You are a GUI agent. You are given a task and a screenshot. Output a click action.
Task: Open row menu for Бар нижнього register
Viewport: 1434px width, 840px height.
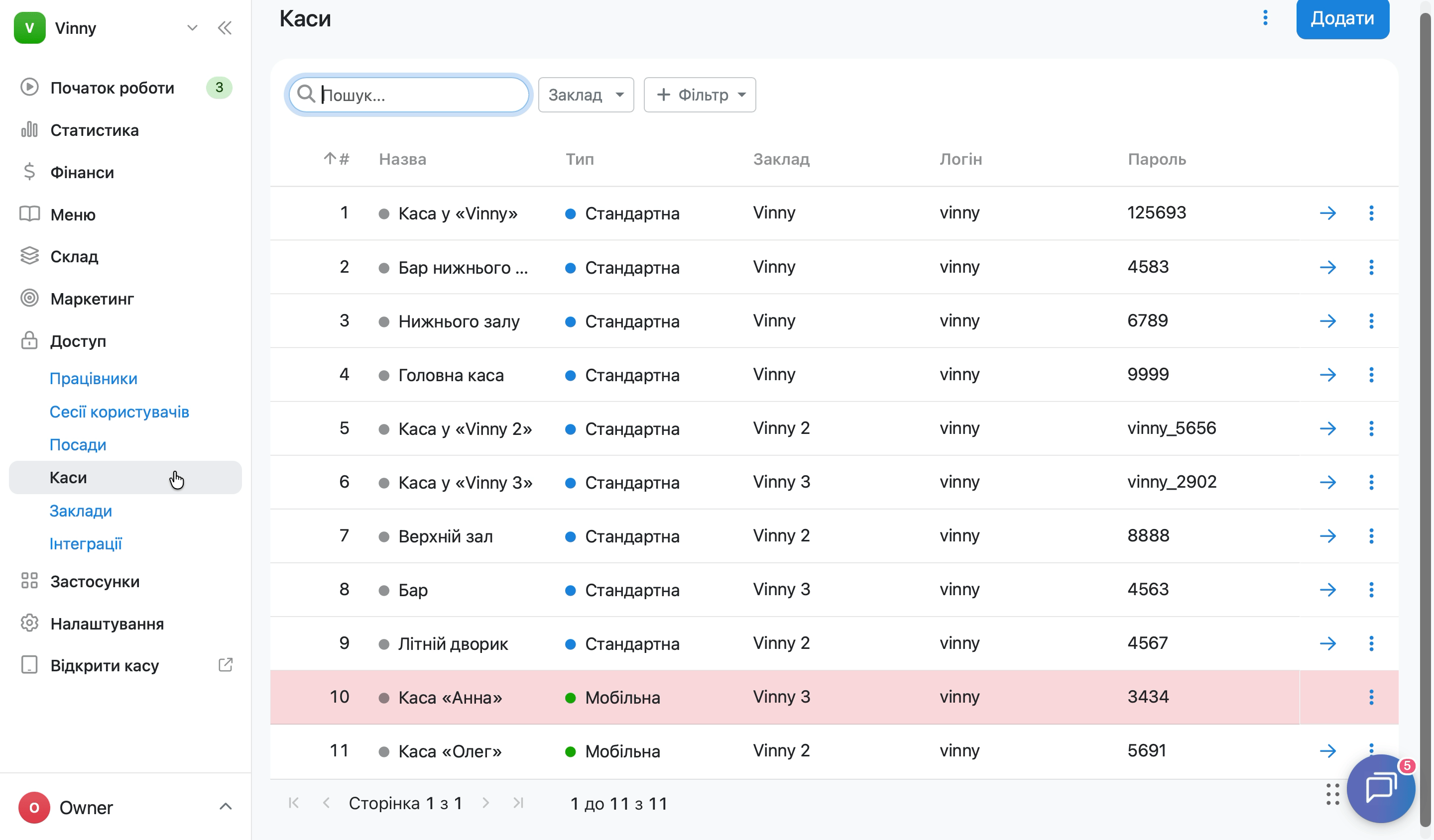[1371, 267]
